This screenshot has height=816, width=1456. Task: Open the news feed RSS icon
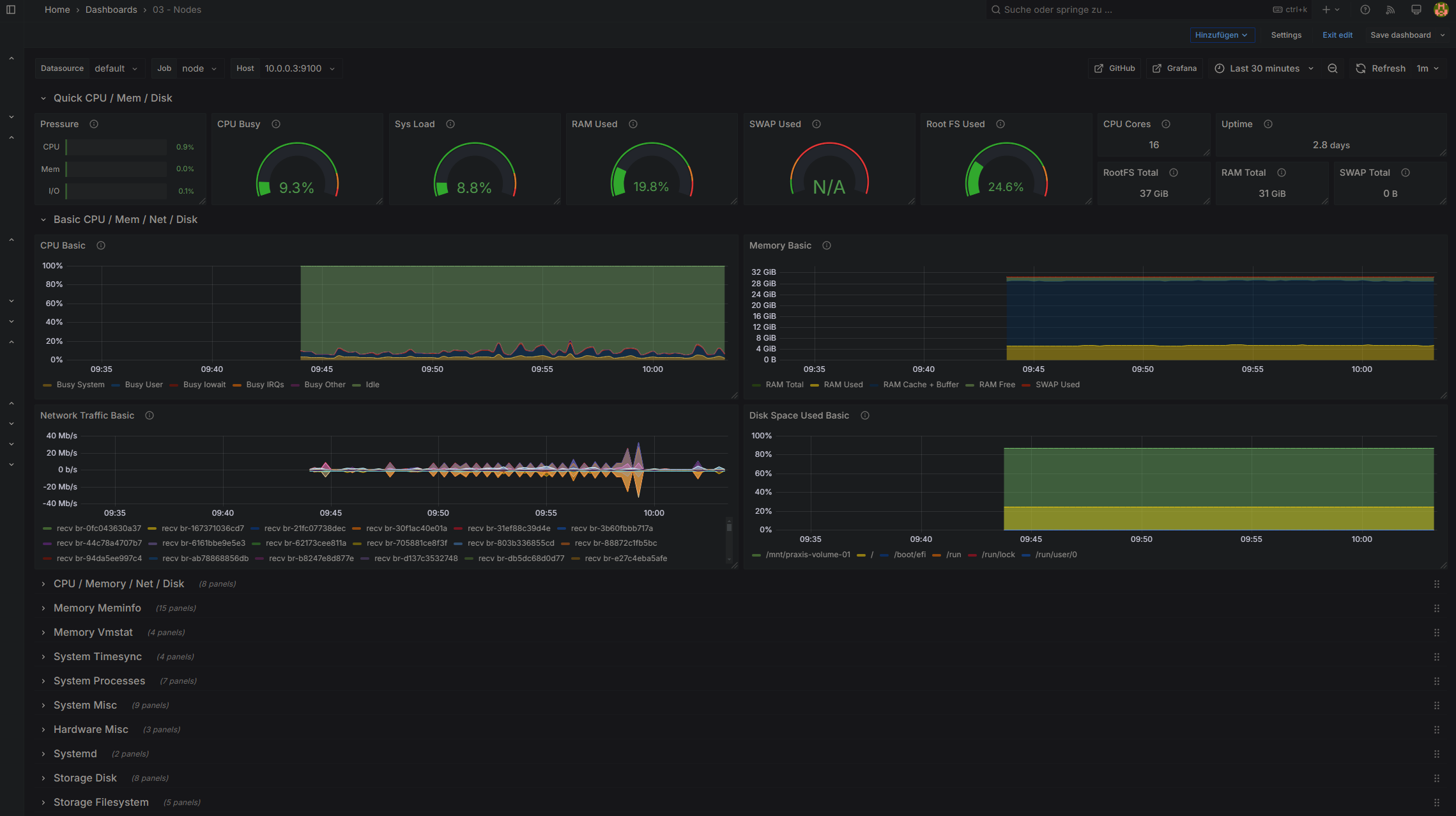point(1391,10)
